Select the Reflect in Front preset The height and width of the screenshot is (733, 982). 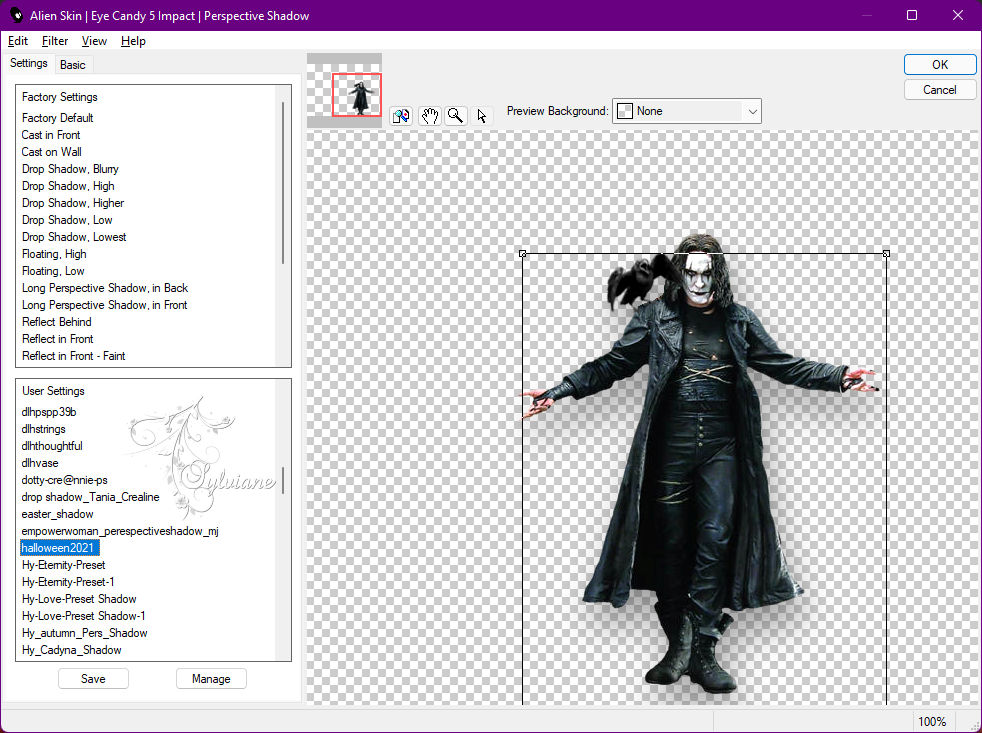pyautogui.click(x=58, y=338)
